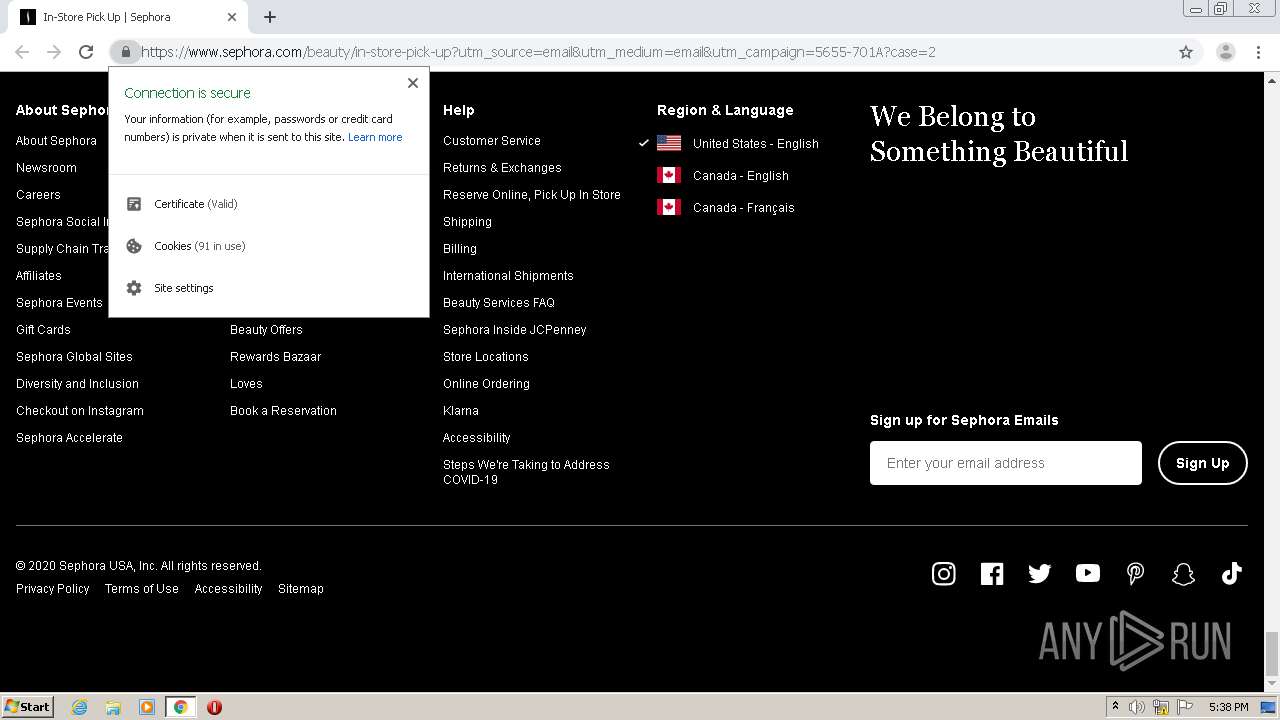This screenshot has width=1280, height=720.
Task: Click the email address input field
Action: (1006, 463)
